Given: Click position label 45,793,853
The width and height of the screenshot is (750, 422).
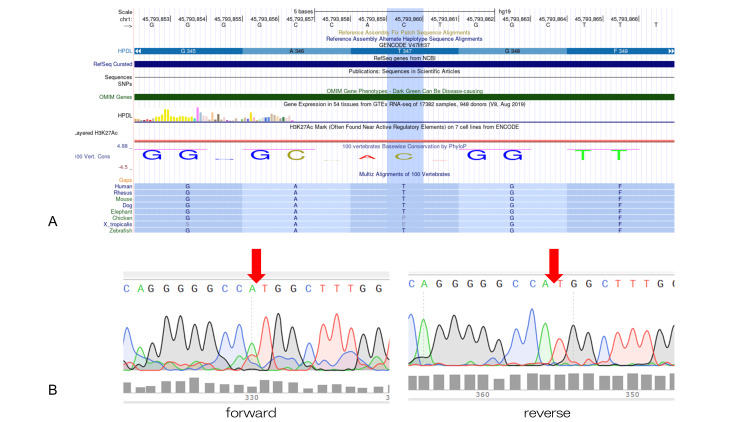Looking at the screenshot, I should [156, 19].
